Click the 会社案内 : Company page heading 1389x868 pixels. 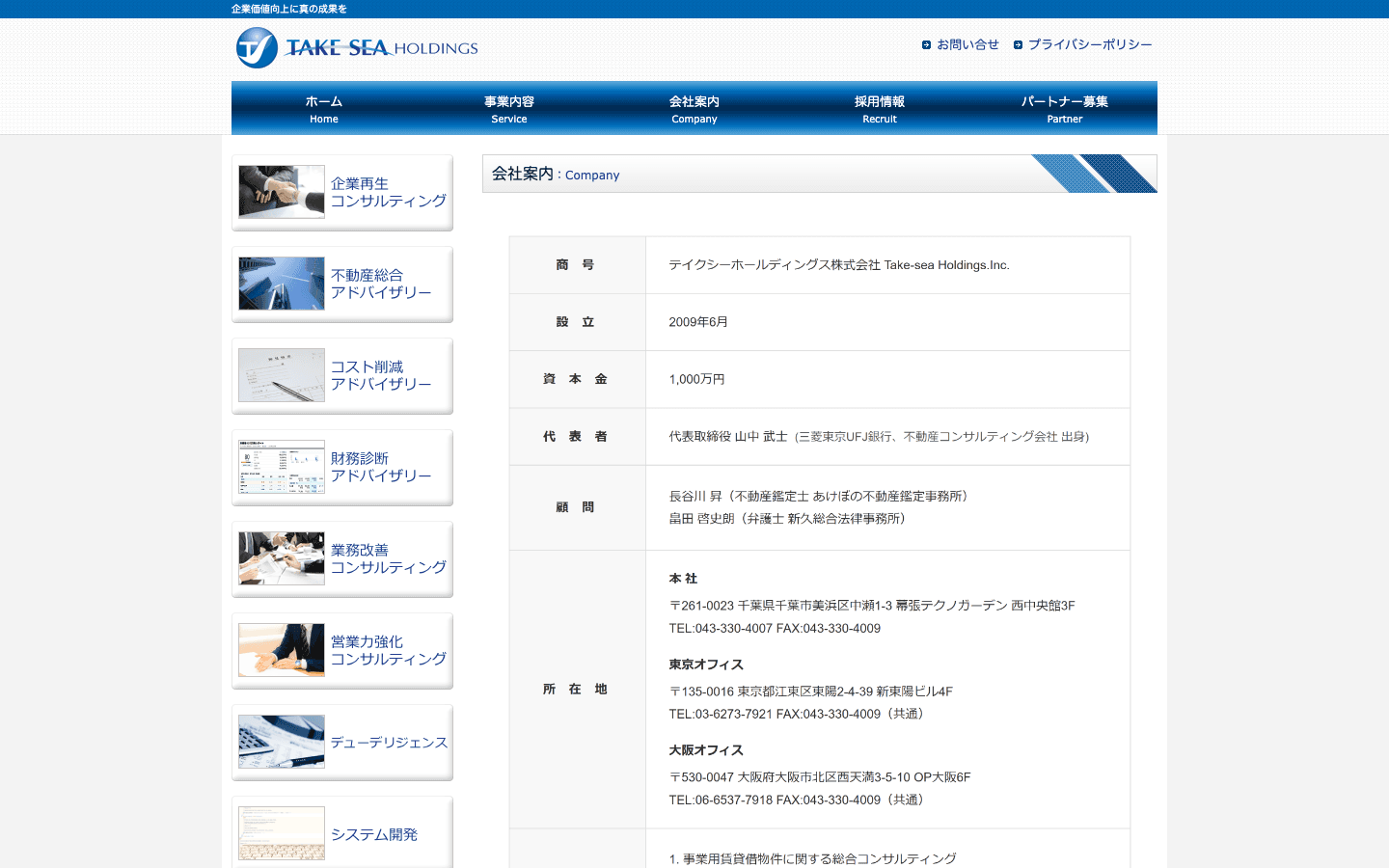pos(556,174)
